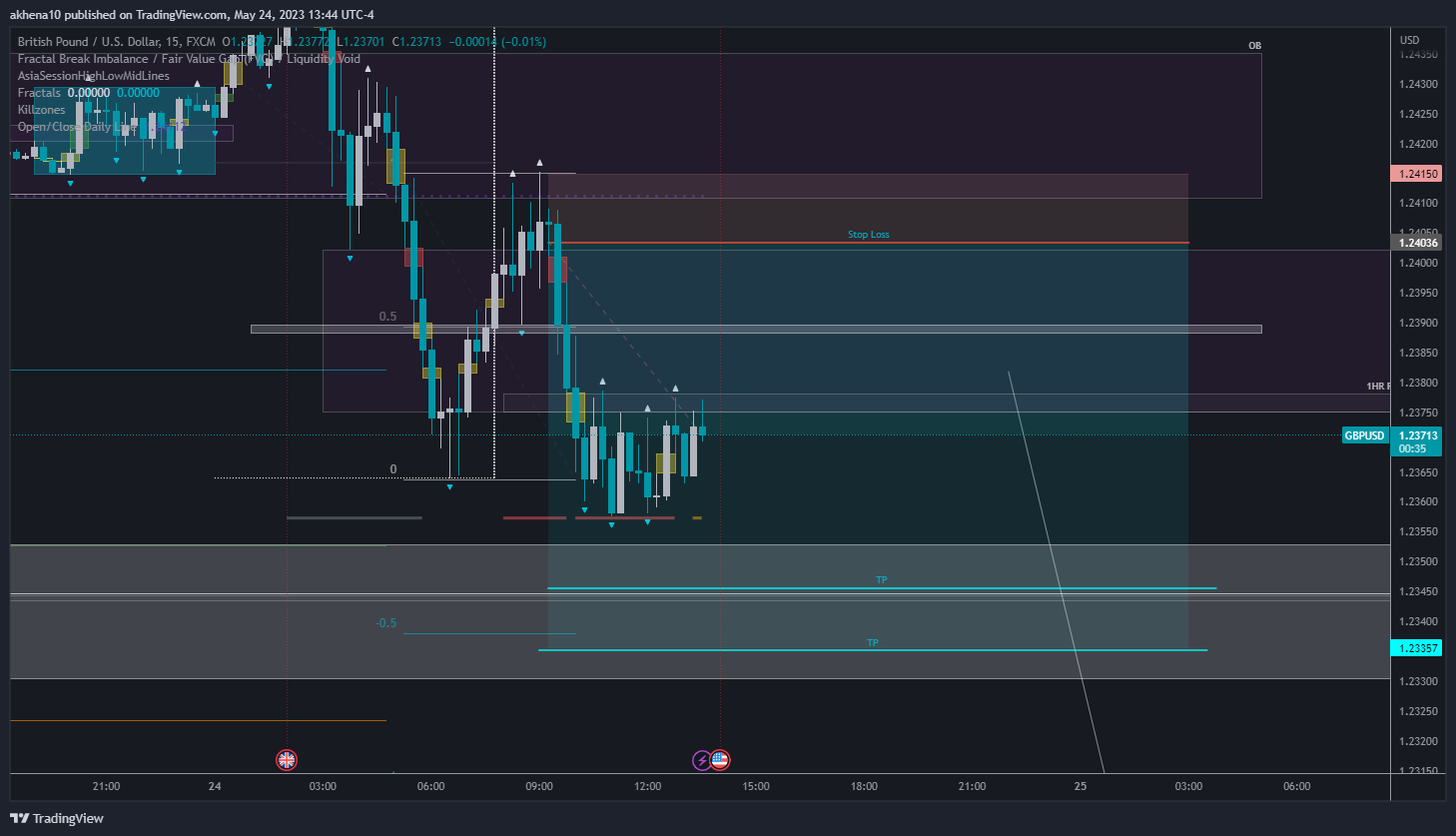The height and width of the screenshot is (836, 1456).
Task: Click the 1.23600 price axis value
Action: tap(1418, 502)
